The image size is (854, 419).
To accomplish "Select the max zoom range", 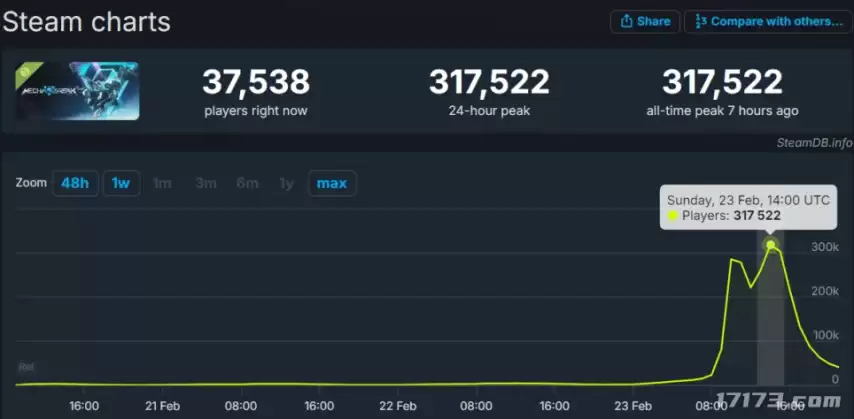I will click(331, 184).
